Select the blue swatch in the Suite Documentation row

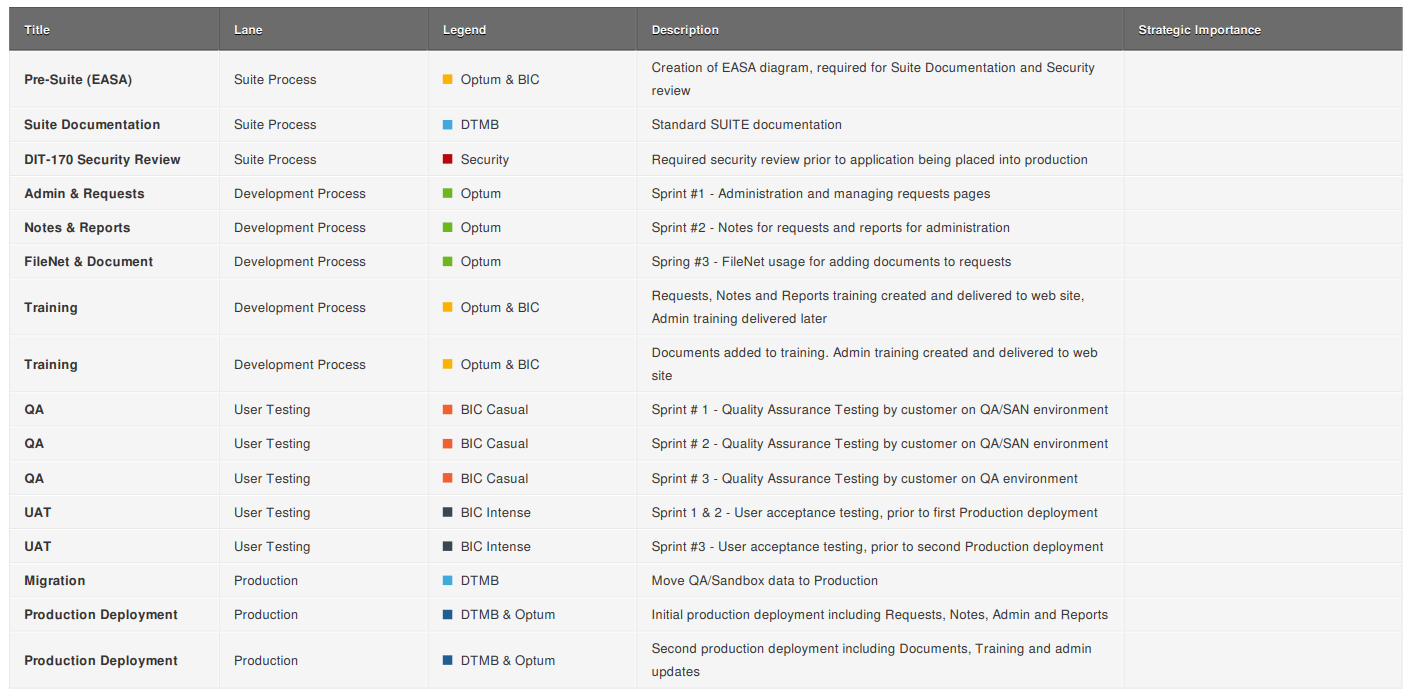448,125
